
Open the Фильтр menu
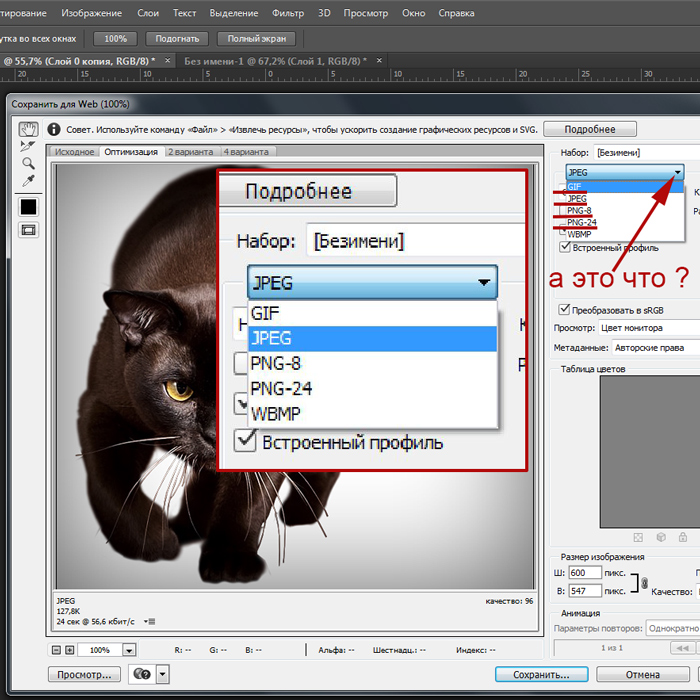288,13
